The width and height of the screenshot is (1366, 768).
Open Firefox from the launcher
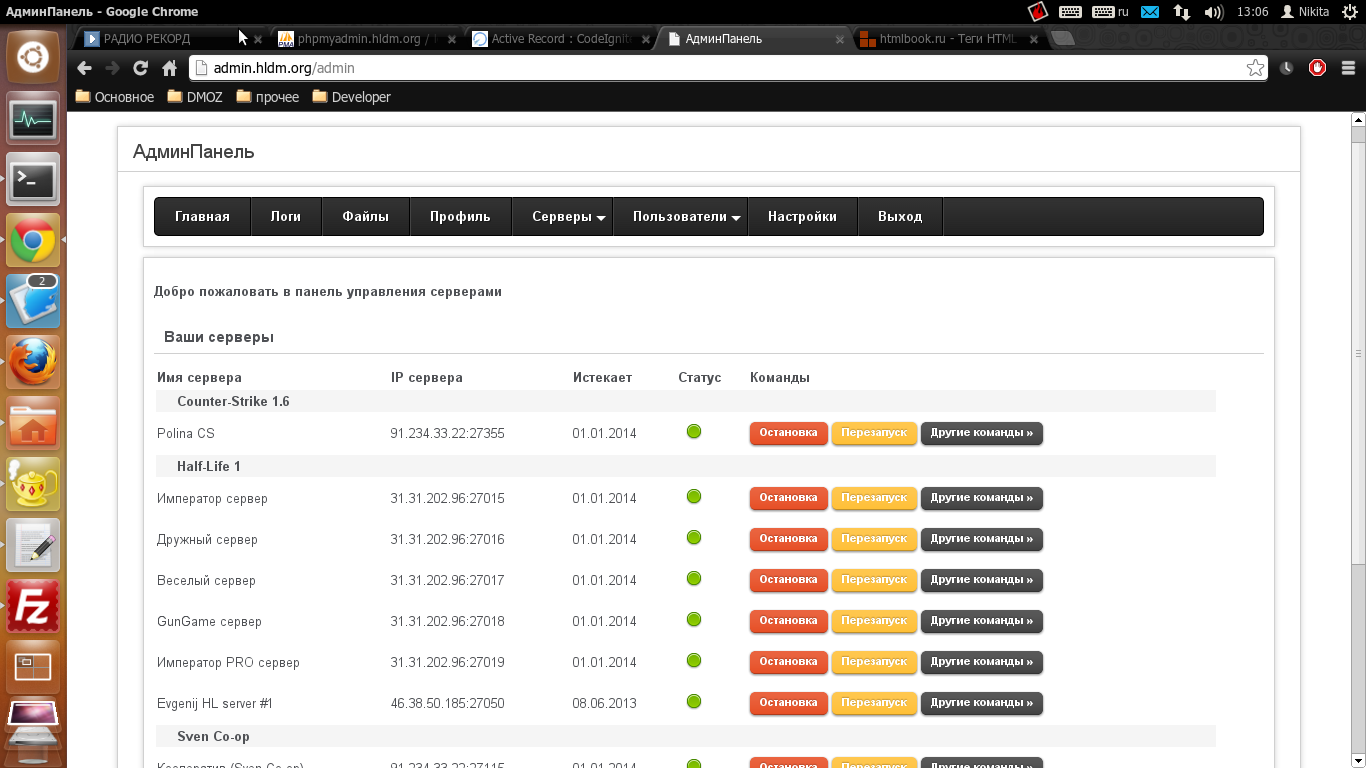pyautogui.click(x=33, y=361)
